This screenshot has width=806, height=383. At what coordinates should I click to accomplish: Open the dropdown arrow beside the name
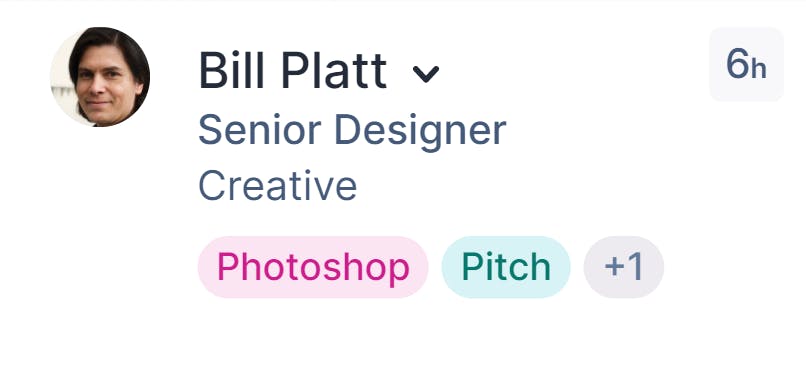(x=426, y=75)
